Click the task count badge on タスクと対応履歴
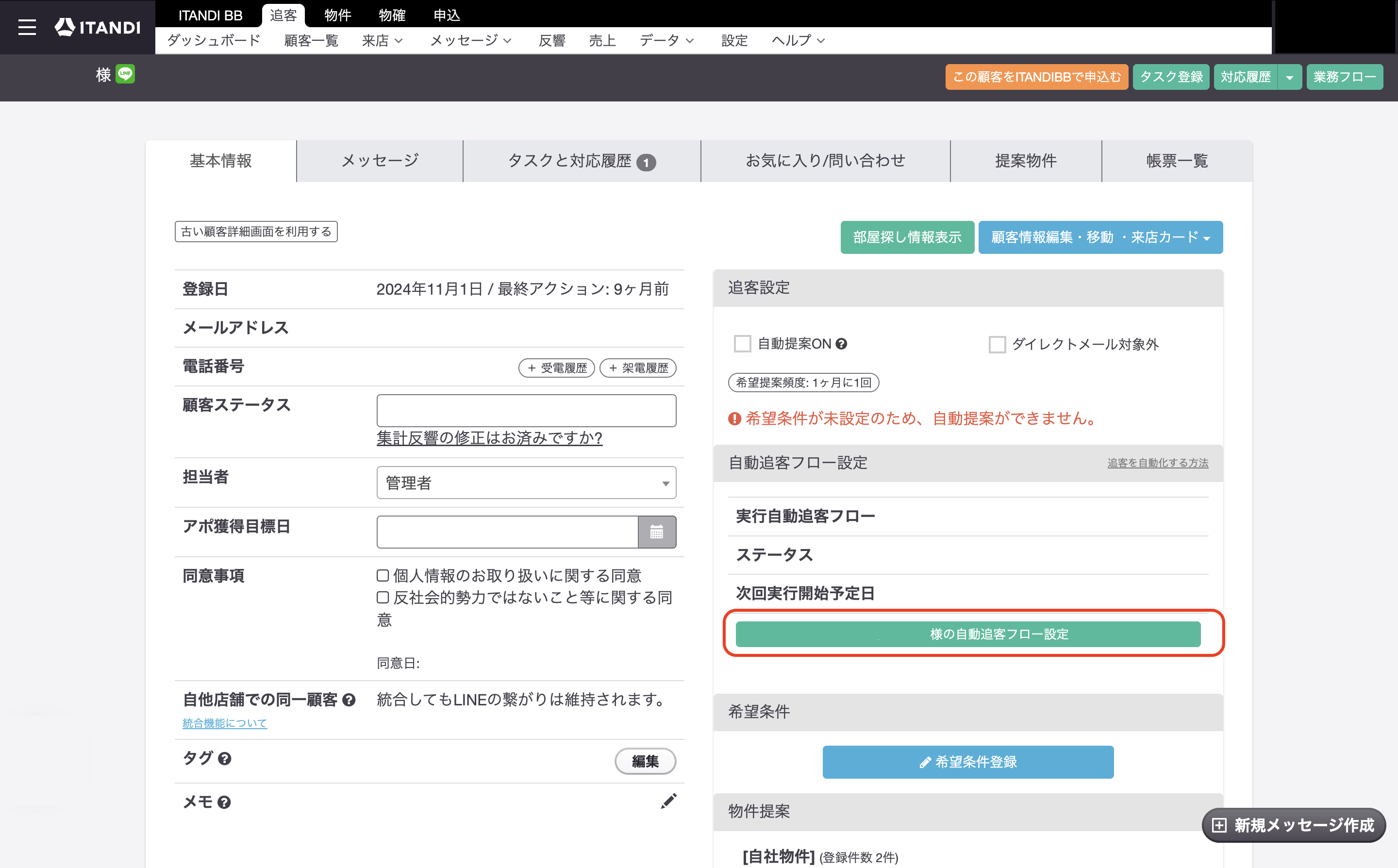Image resolution: width=1398 pixels, height=868 pixels. [646, 163]
